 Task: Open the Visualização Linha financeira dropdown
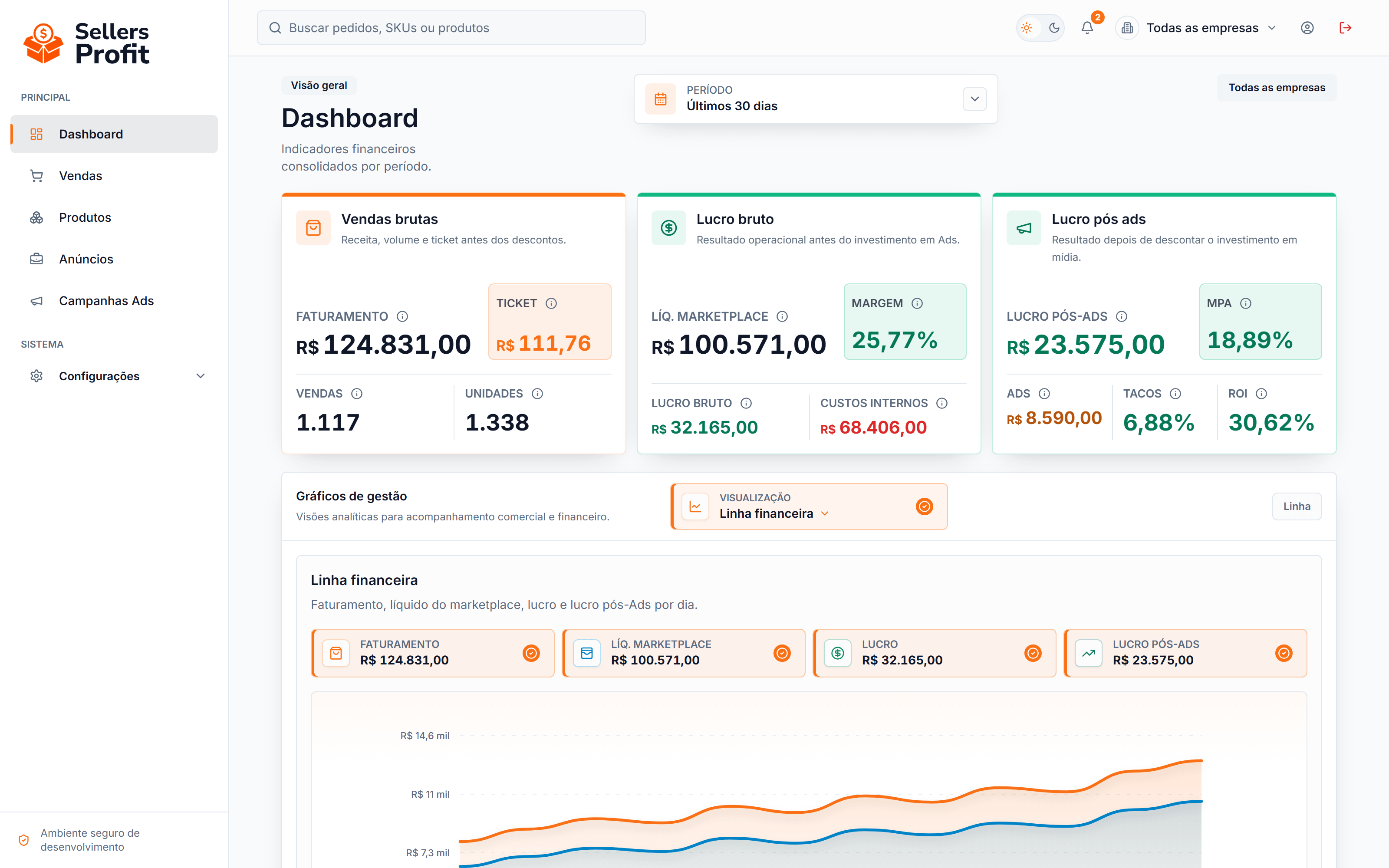point(809,506)
